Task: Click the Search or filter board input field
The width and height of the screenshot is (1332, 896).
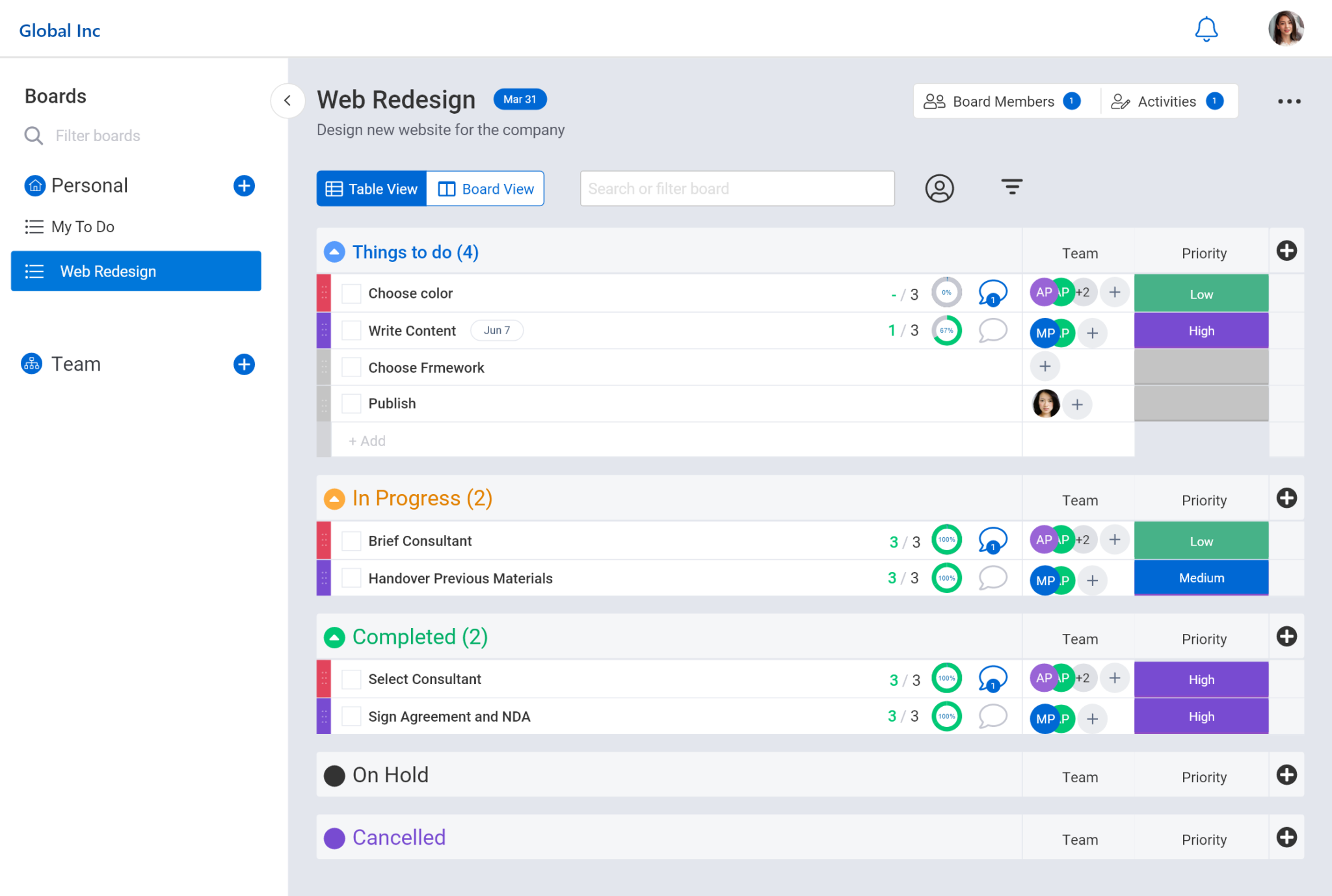Action: (736, 189)
